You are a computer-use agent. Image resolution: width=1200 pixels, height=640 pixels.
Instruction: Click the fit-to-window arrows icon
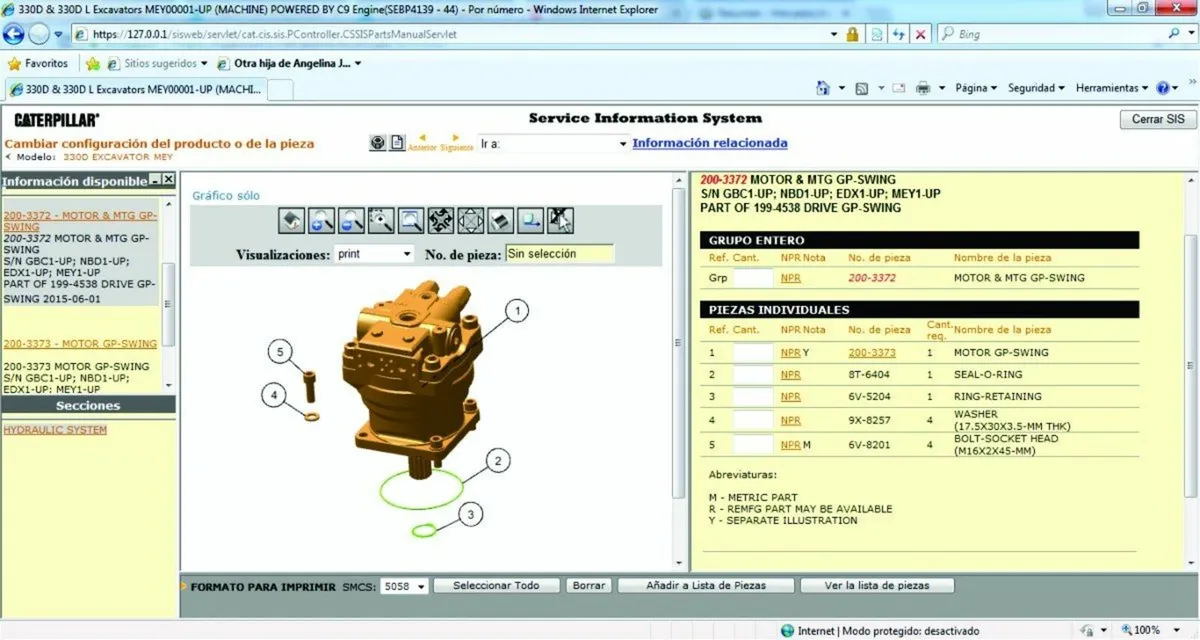point(441,220)
